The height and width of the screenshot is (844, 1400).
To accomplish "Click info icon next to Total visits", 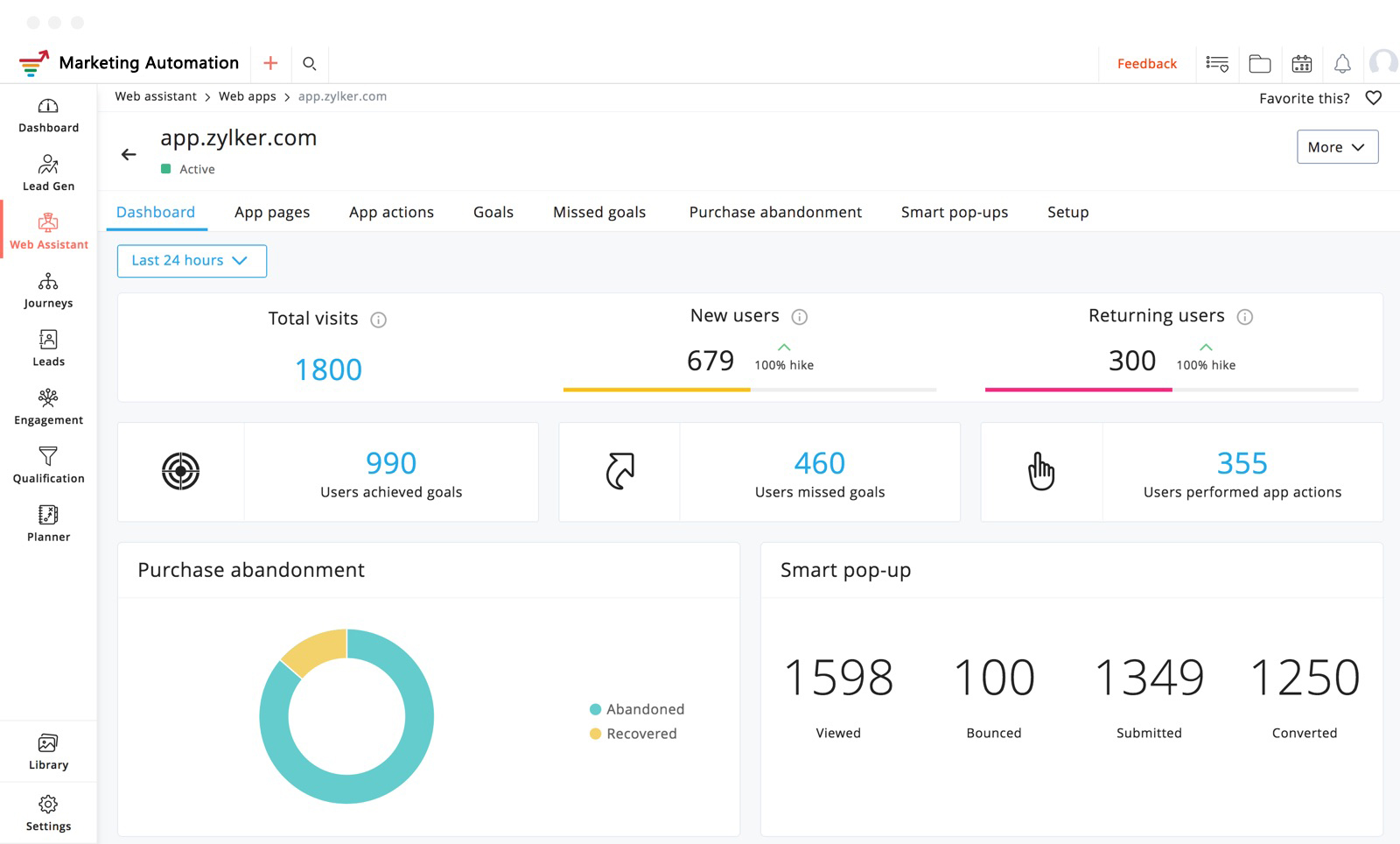I will coord(378,320).
